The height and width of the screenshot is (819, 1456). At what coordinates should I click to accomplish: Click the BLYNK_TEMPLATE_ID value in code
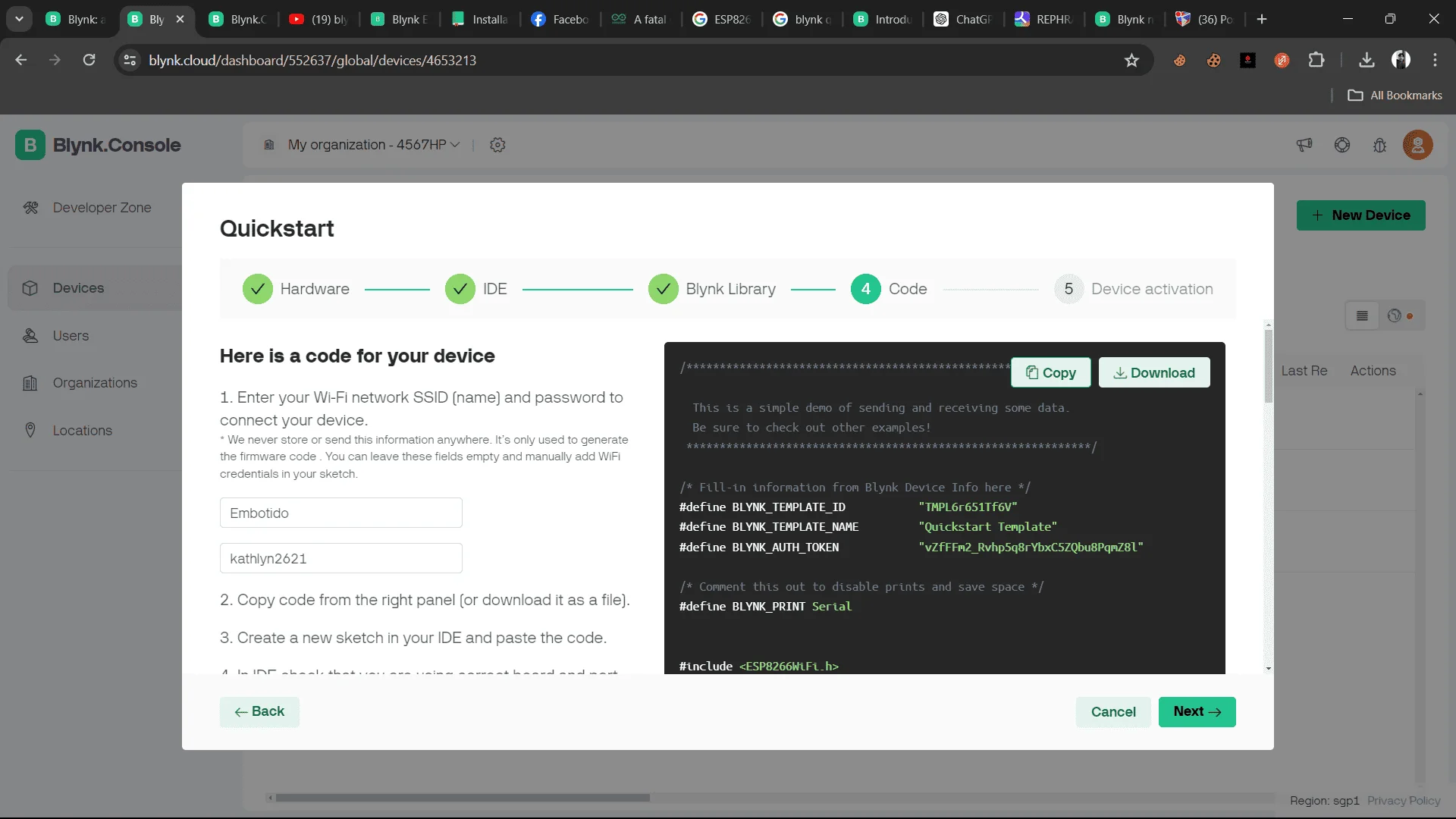[968, 507]
